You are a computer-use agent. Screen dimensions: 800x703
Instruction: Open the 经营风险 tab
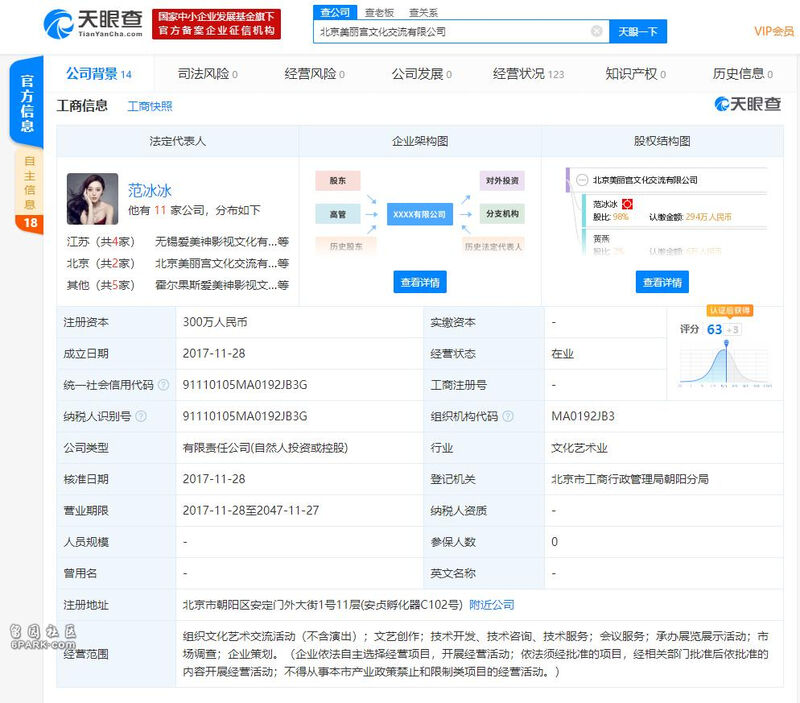tap(315, 74)
